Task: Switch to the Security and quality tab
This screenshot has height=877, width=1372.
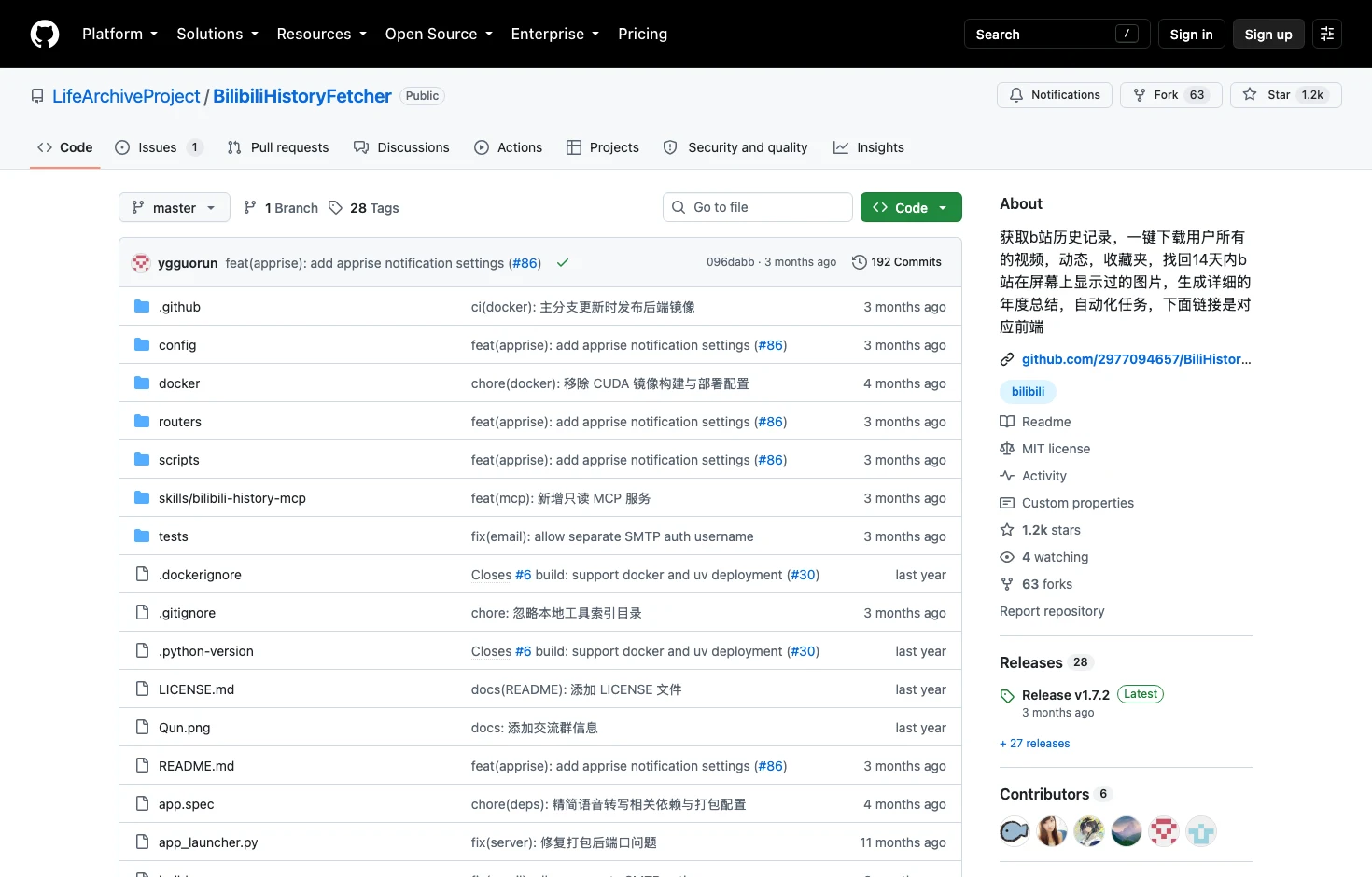Action: click(x=735, y=147)
